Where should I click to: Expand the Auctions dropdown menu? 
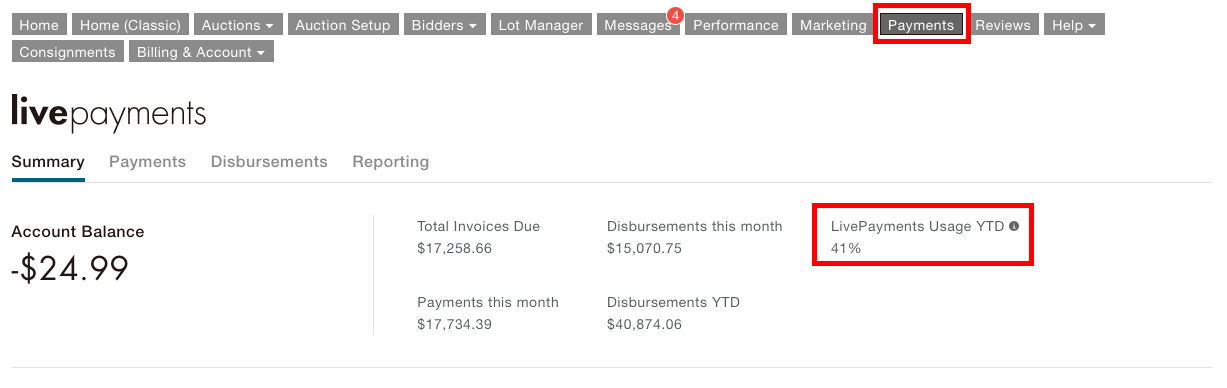238,25
